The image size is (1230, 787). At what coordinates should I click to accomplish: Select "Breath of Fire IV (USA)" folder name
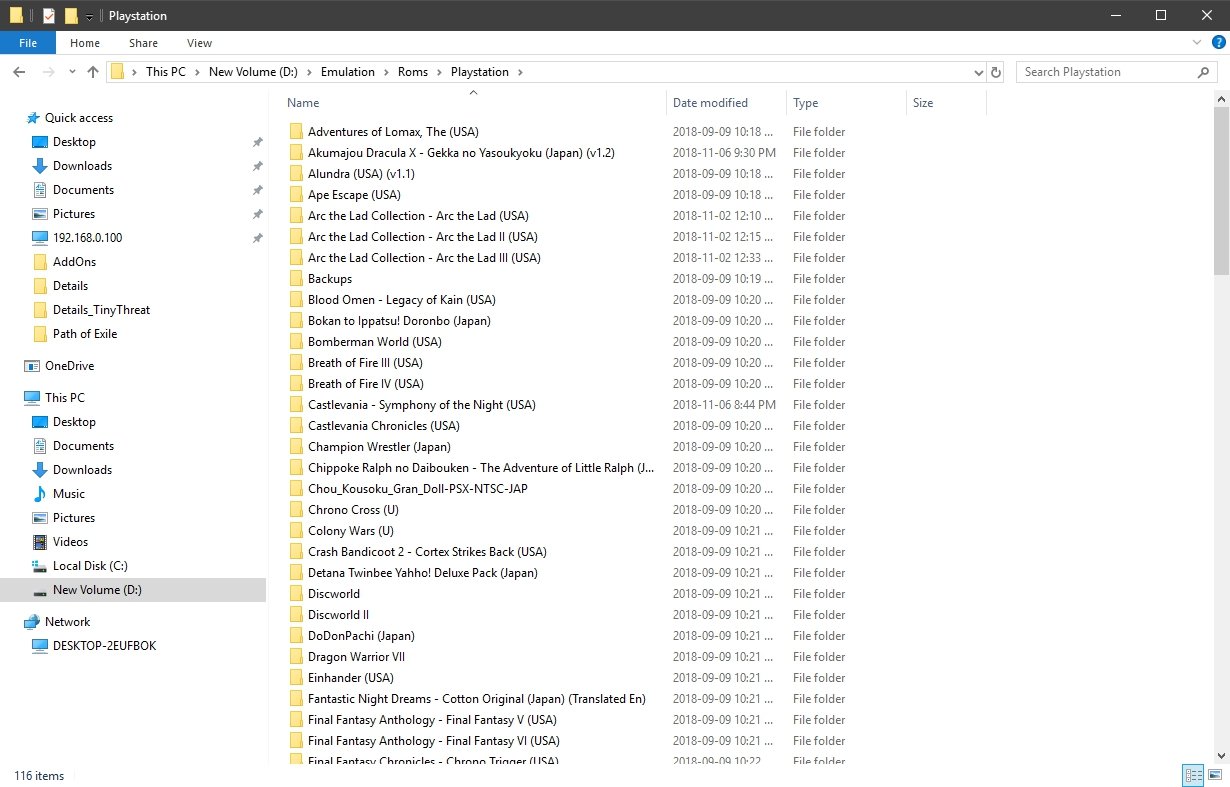point(366,384)
